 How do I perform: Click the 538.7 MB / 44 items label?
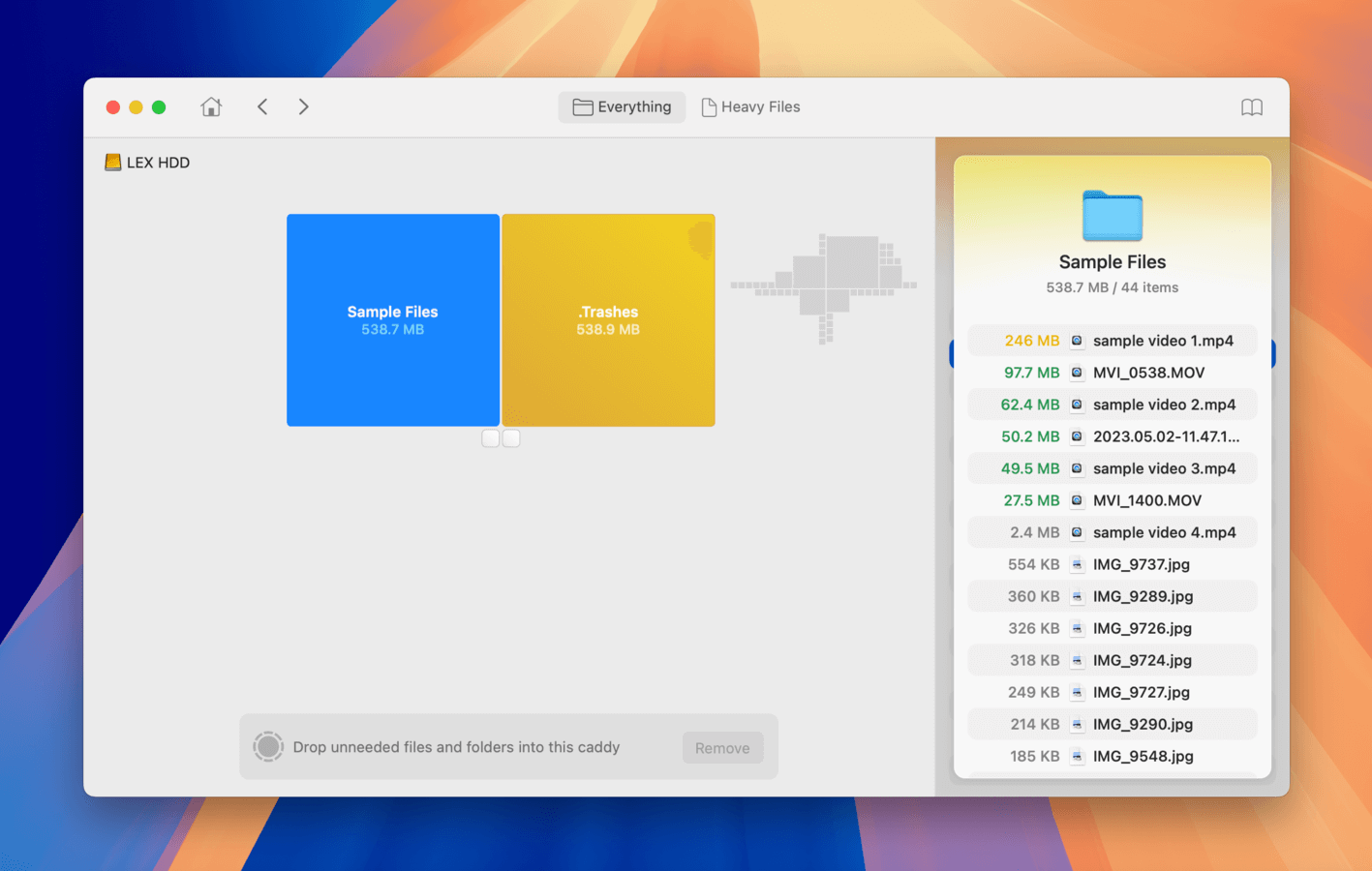click(x=1113, y=287)
